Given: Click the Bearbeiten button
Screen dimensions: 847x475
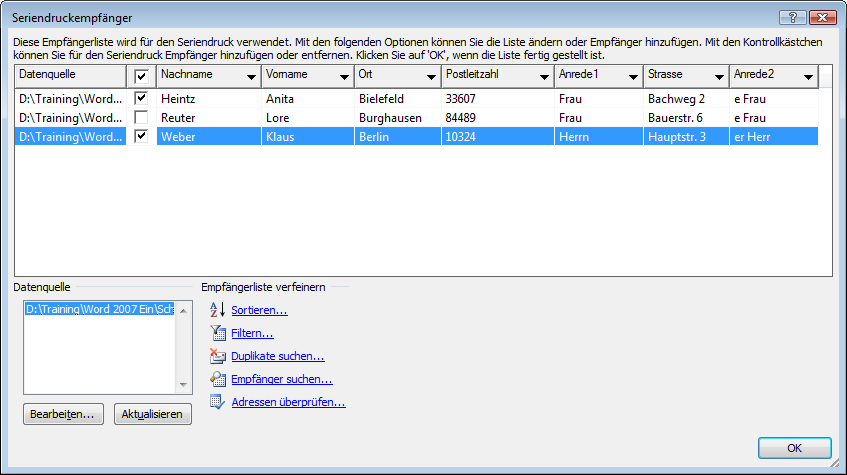Looking at the screenshot, I should point(63,414).
